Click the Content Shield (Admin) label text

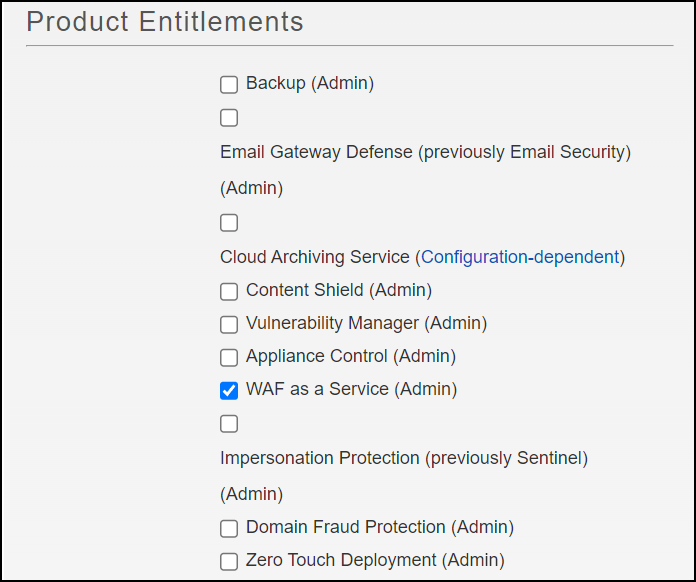point(338,291)
